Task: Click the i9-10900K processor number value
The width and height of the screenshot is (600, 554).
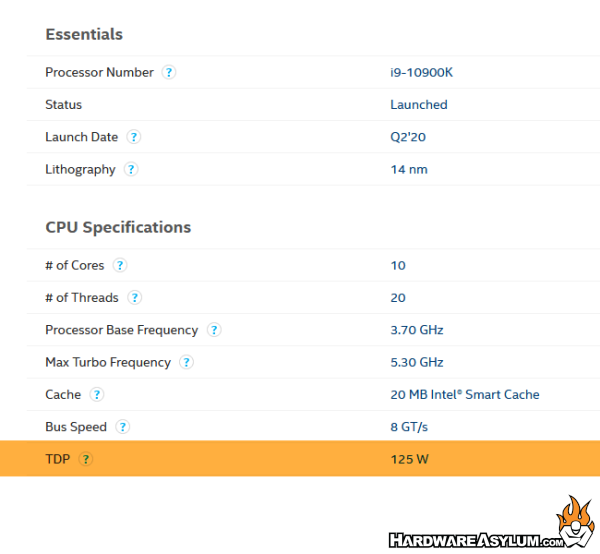Action: pyautogui.click(x=423, y=72)
